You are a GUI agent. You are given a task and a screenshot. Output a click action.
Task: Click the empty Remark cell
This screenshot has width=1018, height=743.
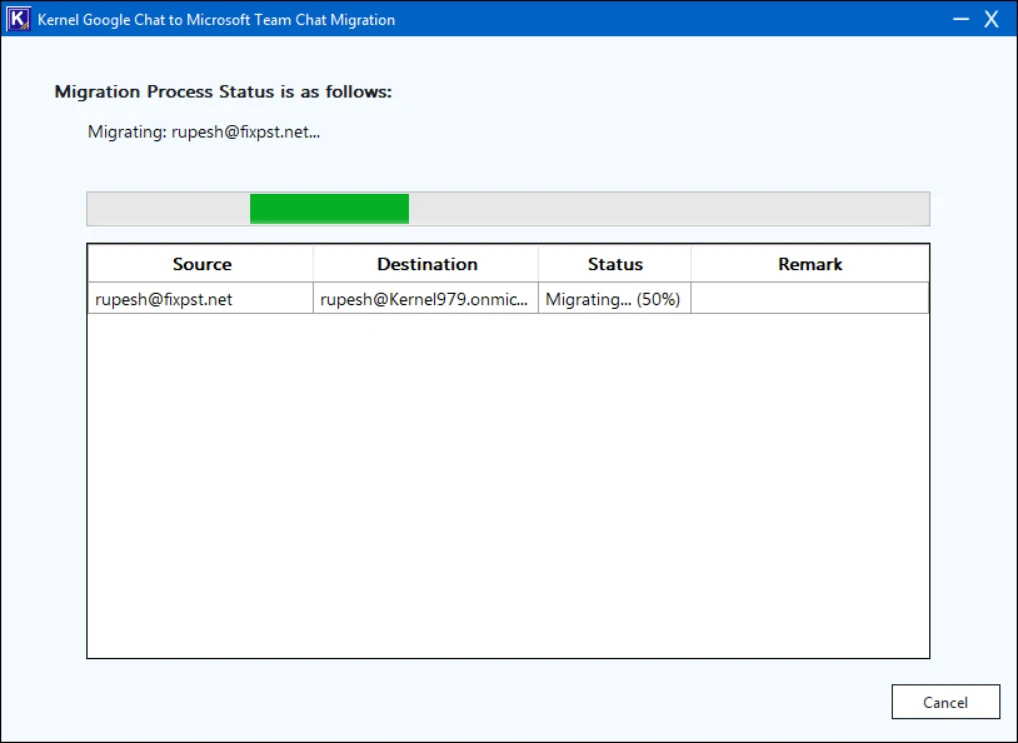tap(810, 299)
